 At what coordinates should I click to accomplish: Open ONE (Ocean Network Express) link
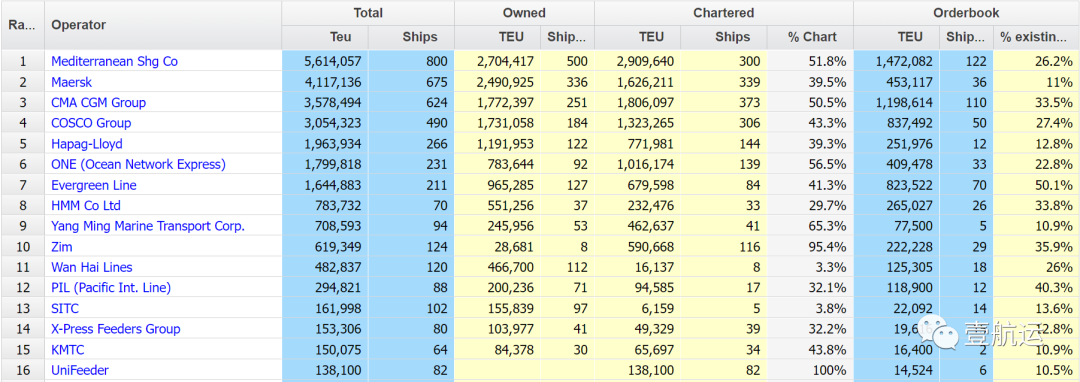pyautogui.click(x=138, y=165)
